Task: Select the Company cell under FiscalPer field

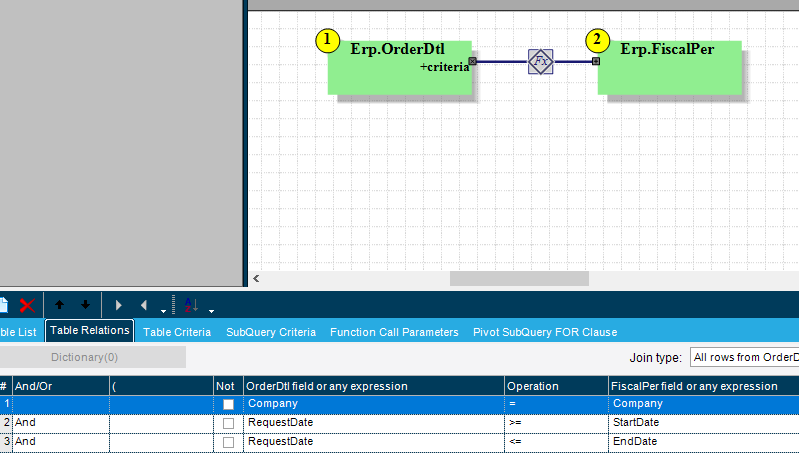Action: [x=704, y=404]
